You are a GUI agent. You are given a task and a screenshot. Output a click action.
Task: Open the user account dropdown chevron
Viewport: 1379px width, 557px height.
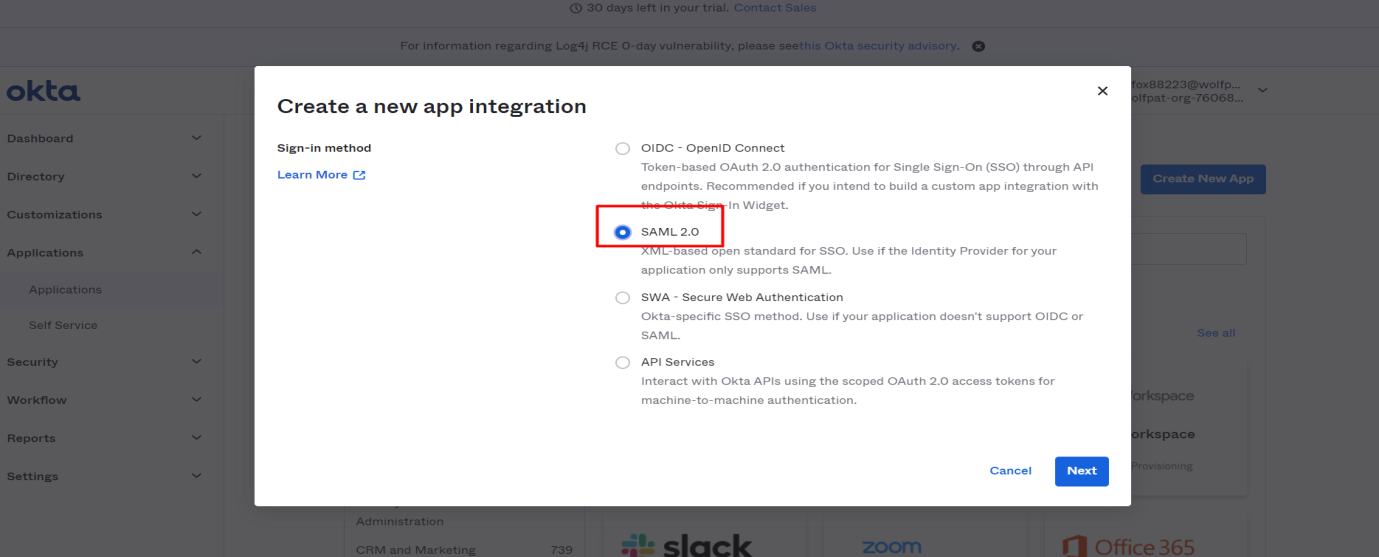pos(1262,91)
